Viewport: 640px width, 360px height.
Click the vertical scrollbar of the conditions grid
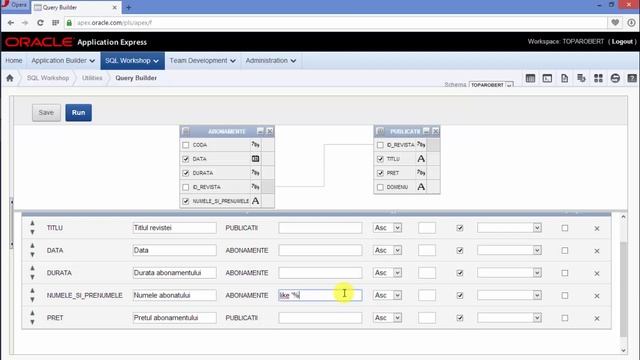623,289
